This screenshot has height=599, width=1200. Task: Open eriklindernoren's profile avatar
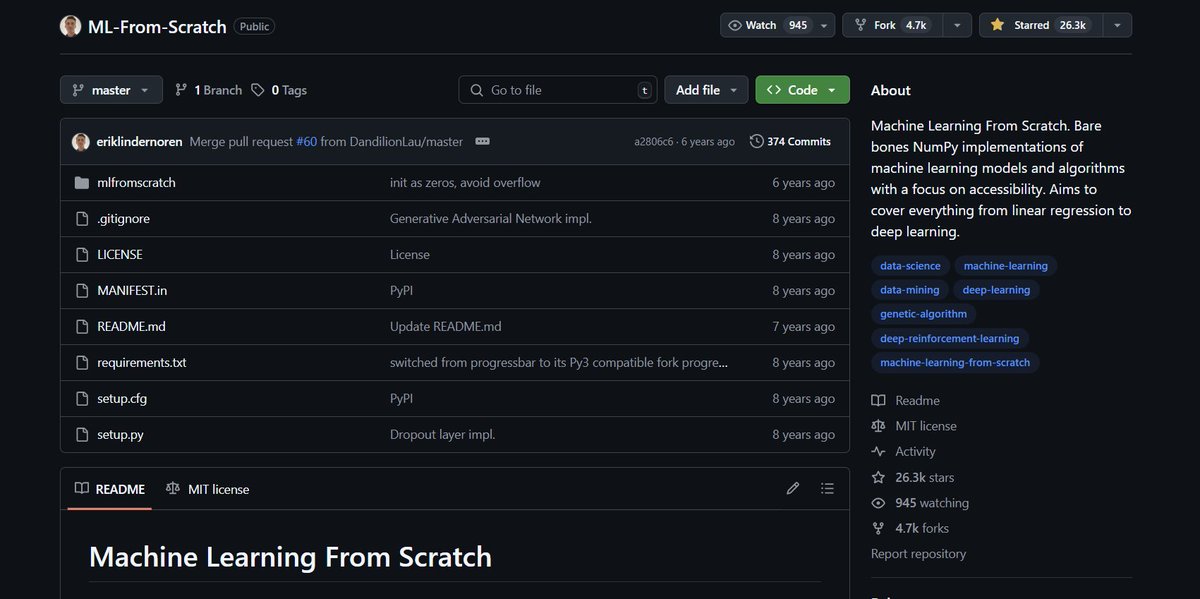coord(81,141)
